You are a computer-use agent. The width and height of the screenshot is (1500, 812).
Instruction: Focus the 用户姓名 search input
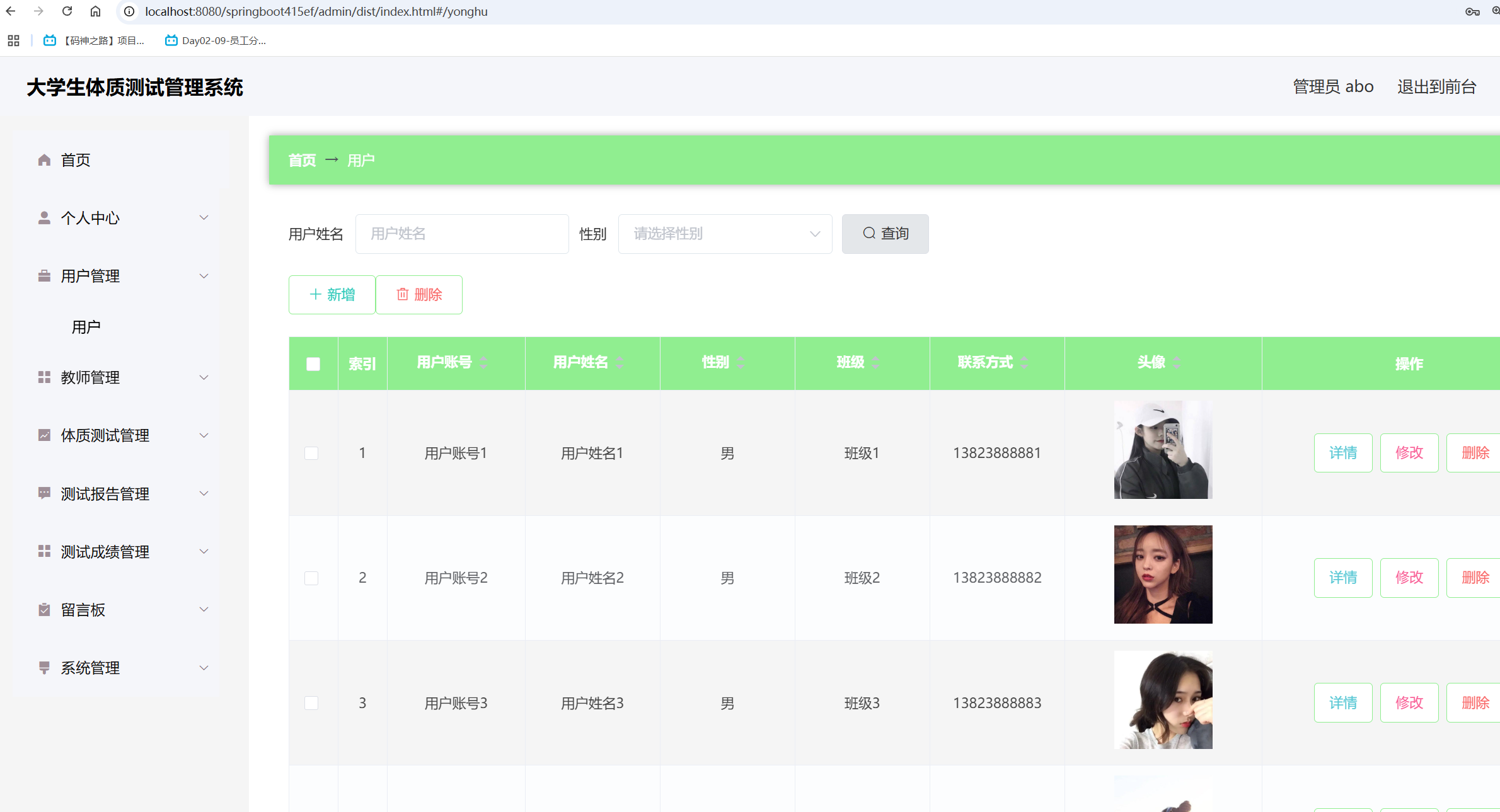pos(462,234)
